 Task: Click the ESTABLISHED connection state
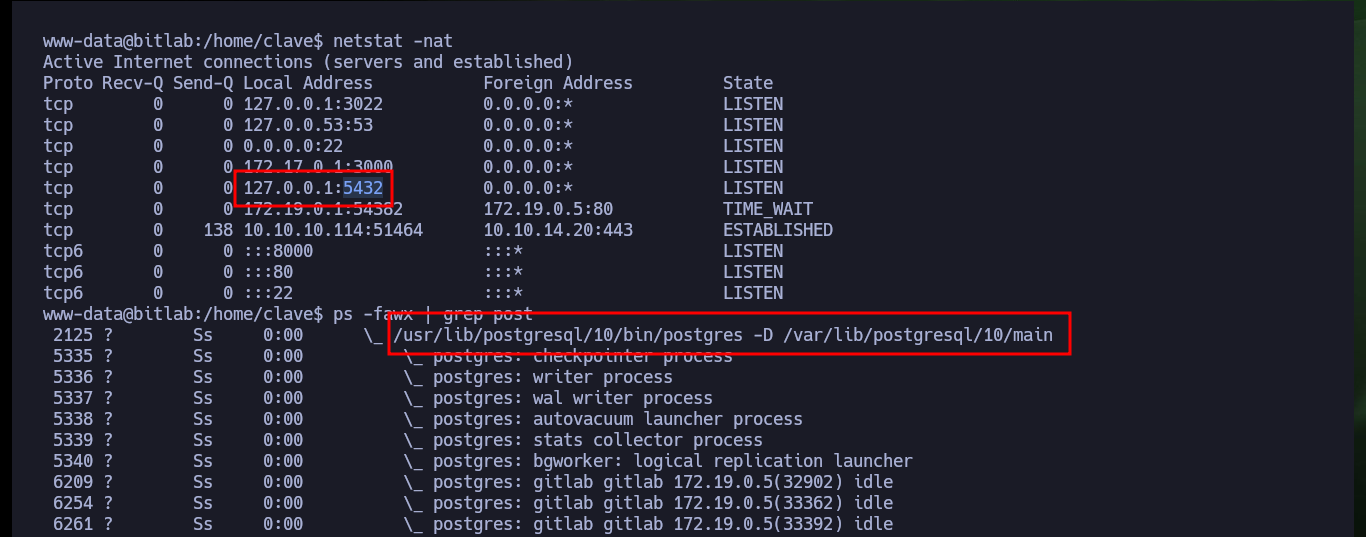[x=778, y=230]
